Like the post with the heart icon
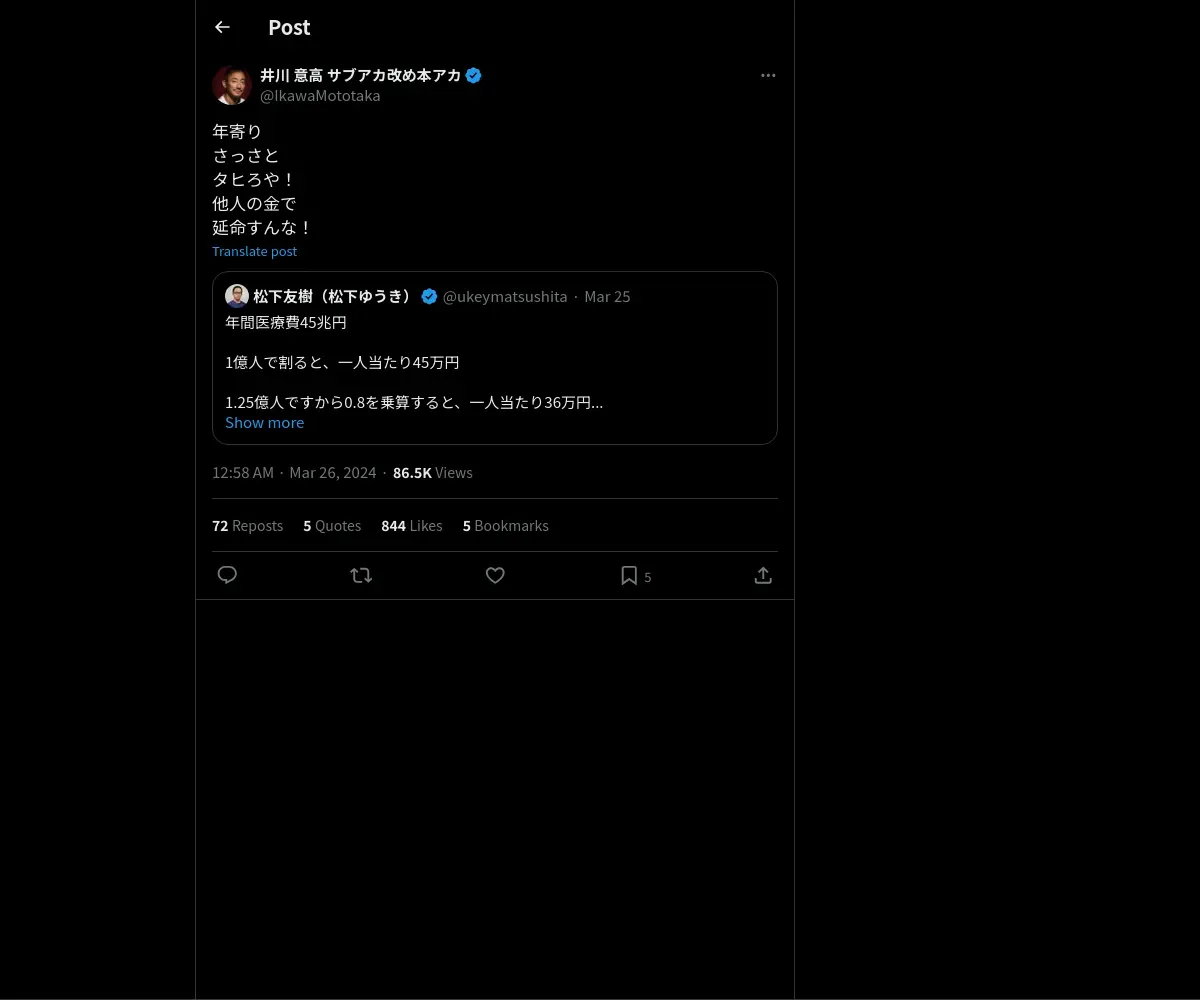This screenshot has height=1000, width=1200. pos(495,575)
